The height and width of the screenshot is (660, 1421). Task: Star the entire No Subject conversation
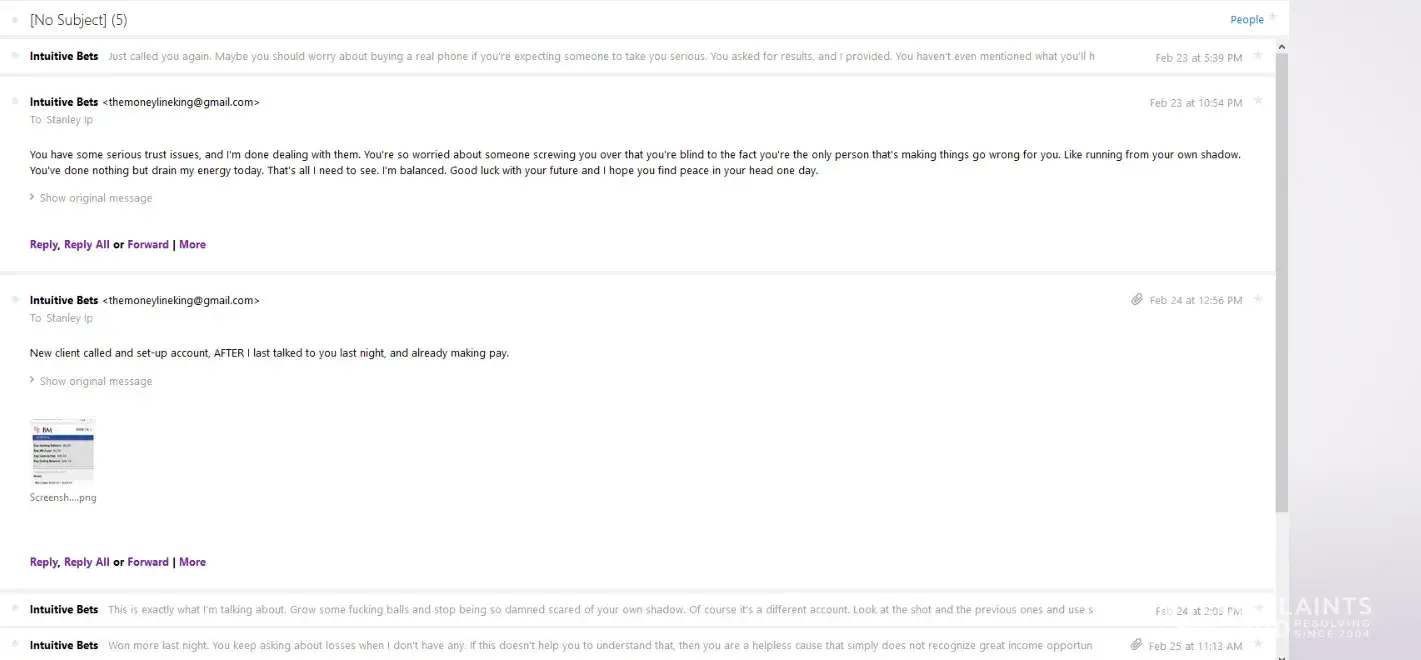tap(1273, 18)
